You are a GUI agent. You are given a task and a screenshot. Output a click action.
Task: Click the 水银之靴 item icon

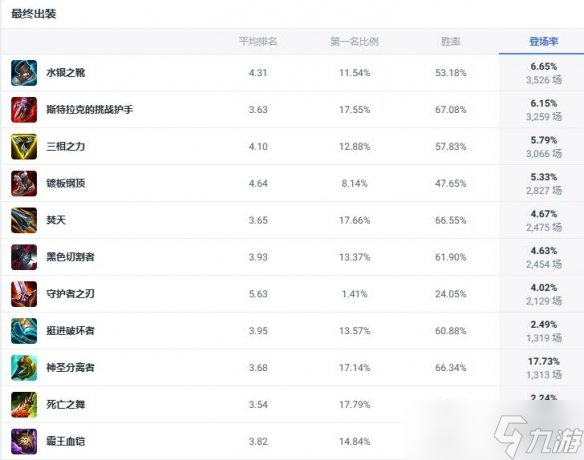[x=24, y=73]
